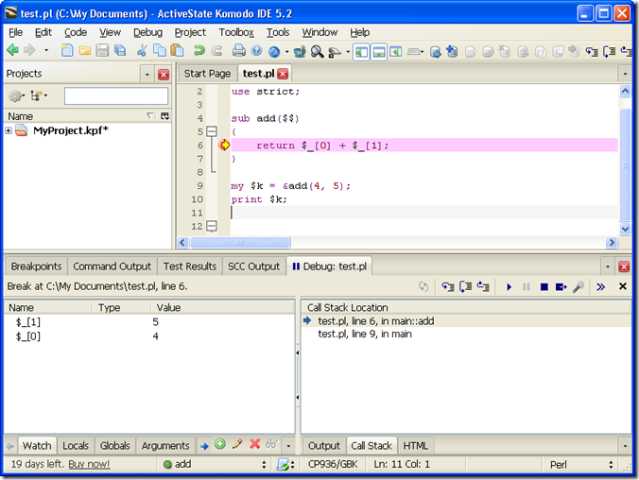Screen dimensions: 639x480
Task: Edit the watched variable with pencil
Action: click(237, 444)
